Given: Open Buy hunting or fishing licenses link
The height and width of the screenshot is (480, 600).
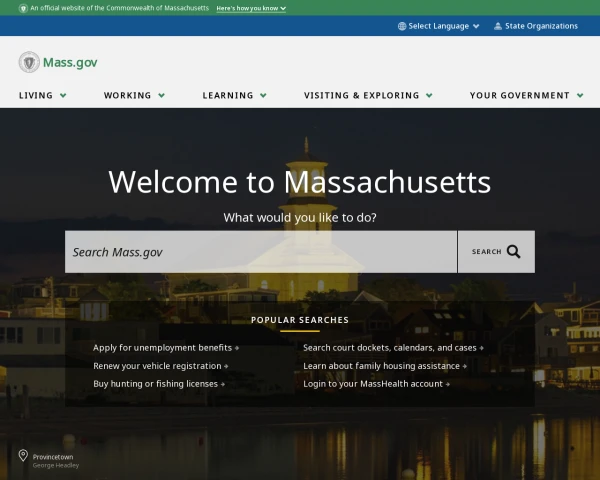Looking at the screenshot, I should click(x=159, y=384).
